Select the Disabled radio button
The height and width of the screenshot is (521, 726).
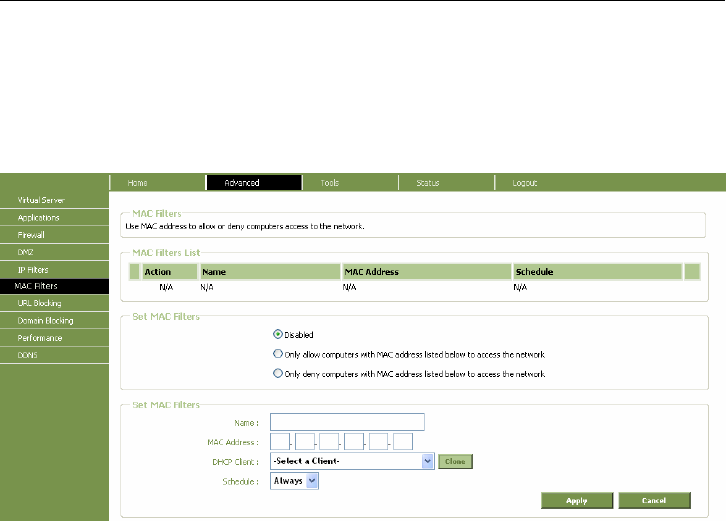point(277,334)
